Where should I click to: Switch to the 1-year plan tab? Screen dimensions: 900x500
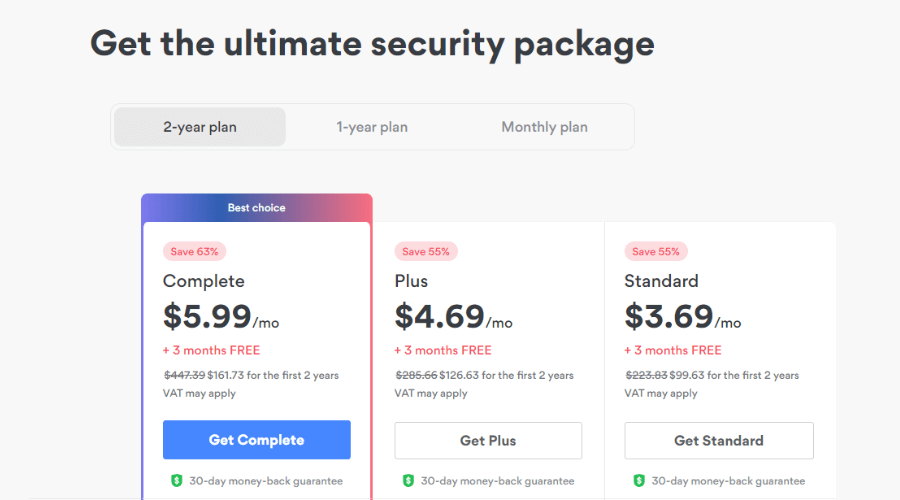(372, 127)
